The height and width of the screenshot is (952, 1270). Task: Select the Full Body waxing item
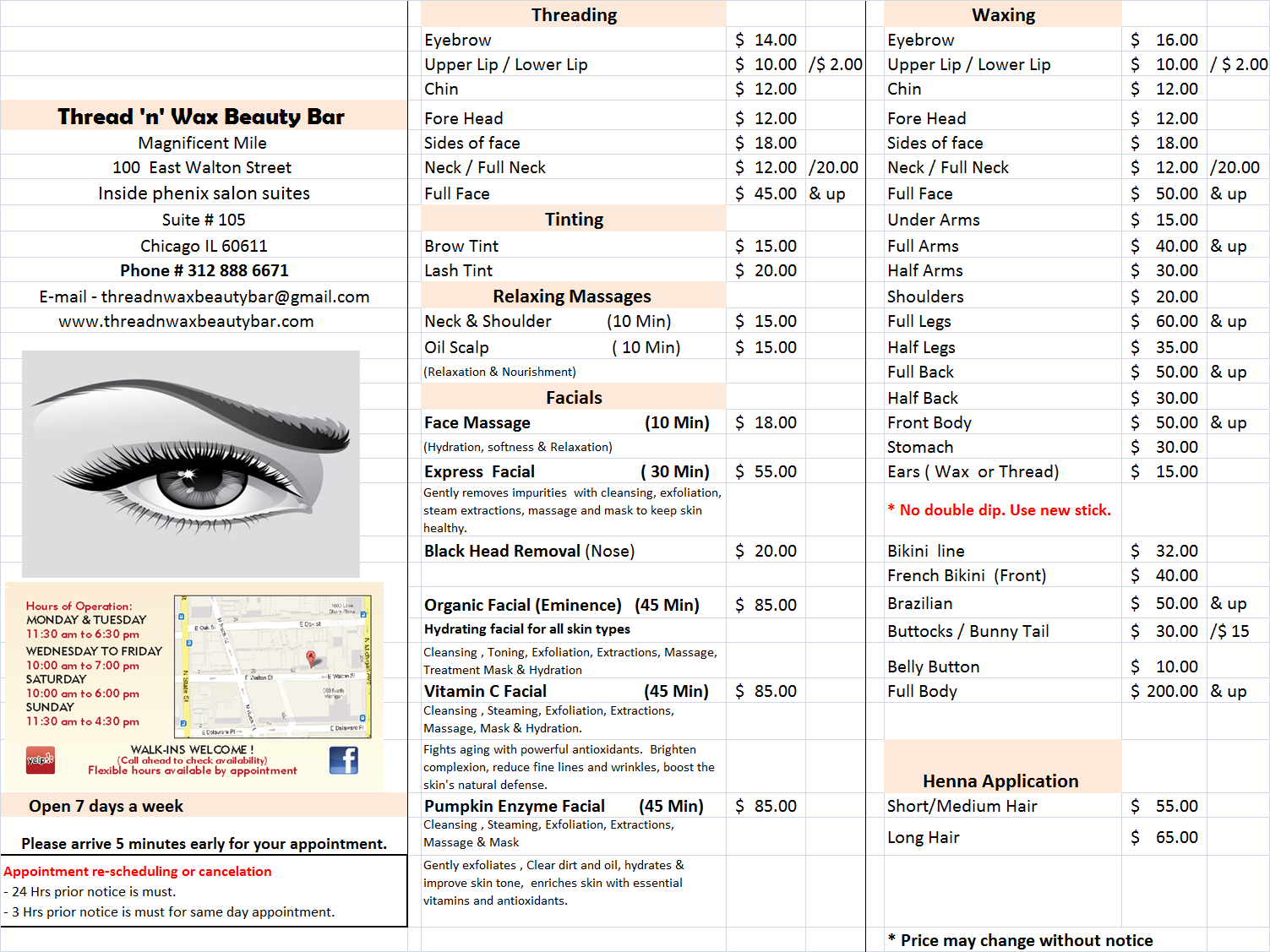click(x=922, y=691)
